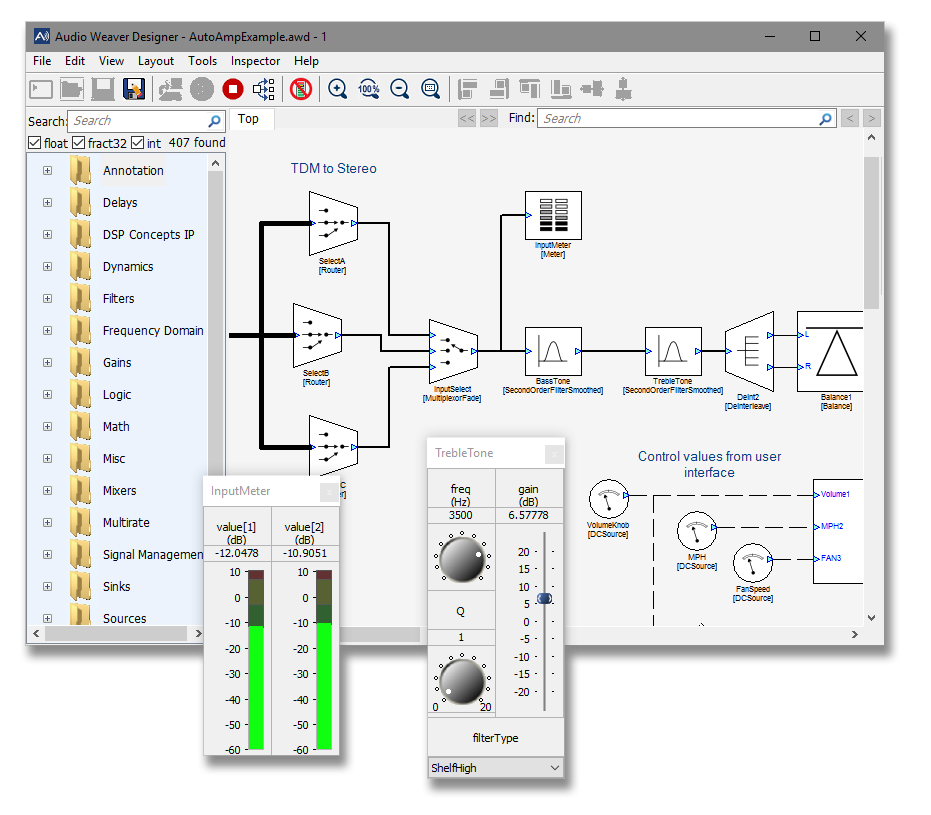Click the find previous < button
Screen dimensions: 931x815
[850, 118]
